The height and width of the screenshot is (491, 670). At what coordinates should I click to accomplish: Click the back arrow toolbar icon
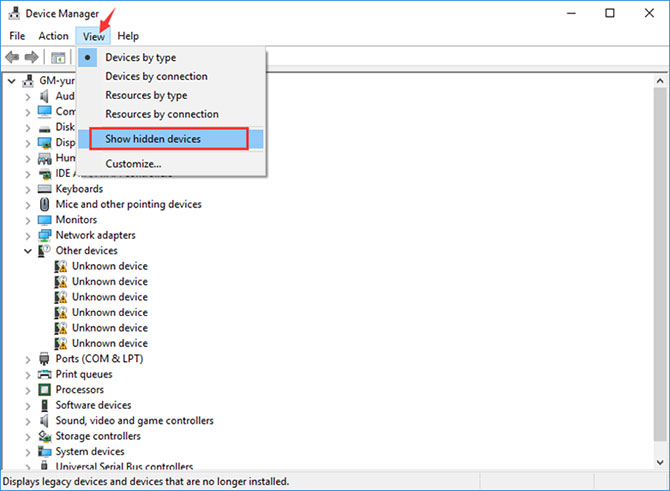(x=12, y=56)
